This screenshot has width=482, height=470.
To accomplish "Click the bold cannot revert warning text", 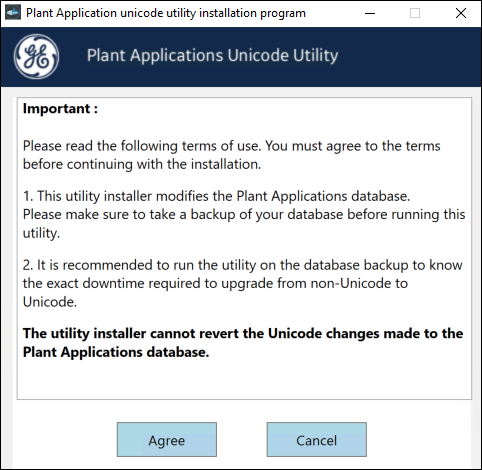I will pyautogui.click(x=243, y=343).
